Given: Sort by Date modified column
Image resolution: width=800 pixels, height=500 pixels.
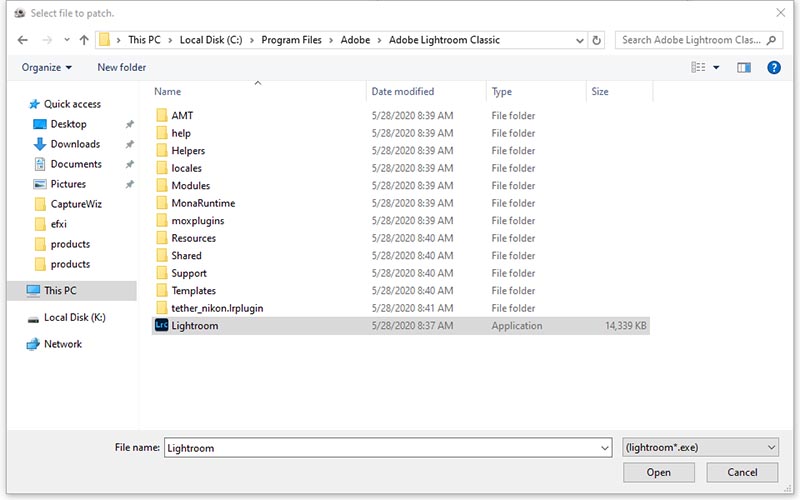Looking at the screenshot, I should 403,91.
